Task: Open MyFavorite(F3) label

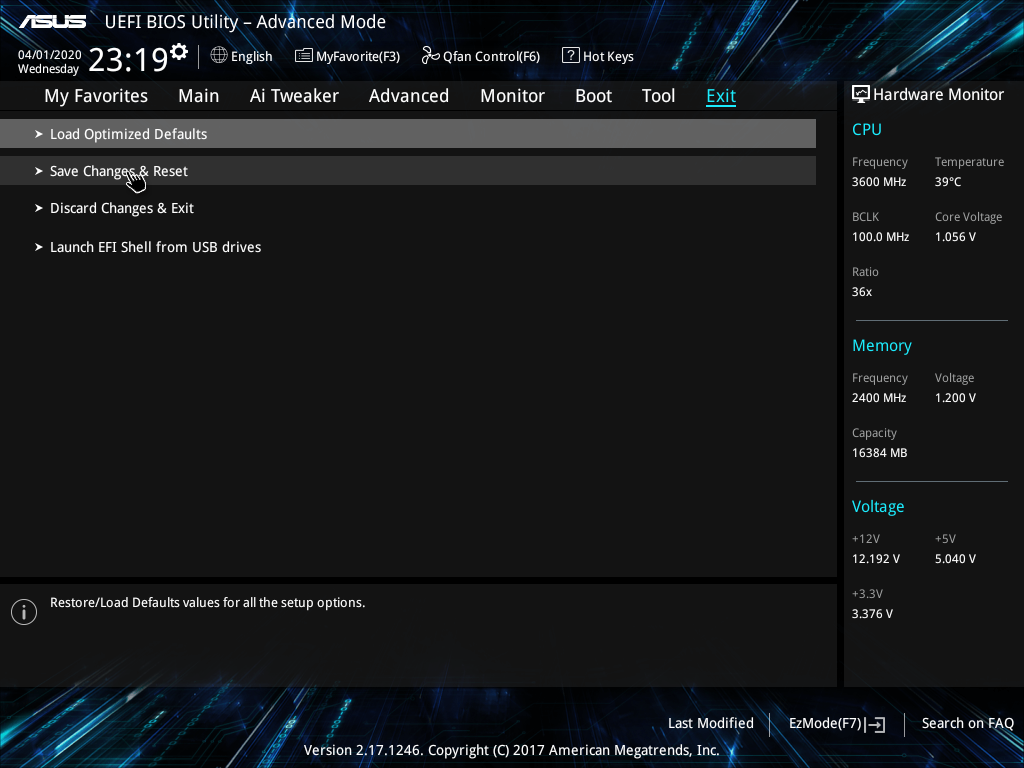Action: click(x=358, y=57)
